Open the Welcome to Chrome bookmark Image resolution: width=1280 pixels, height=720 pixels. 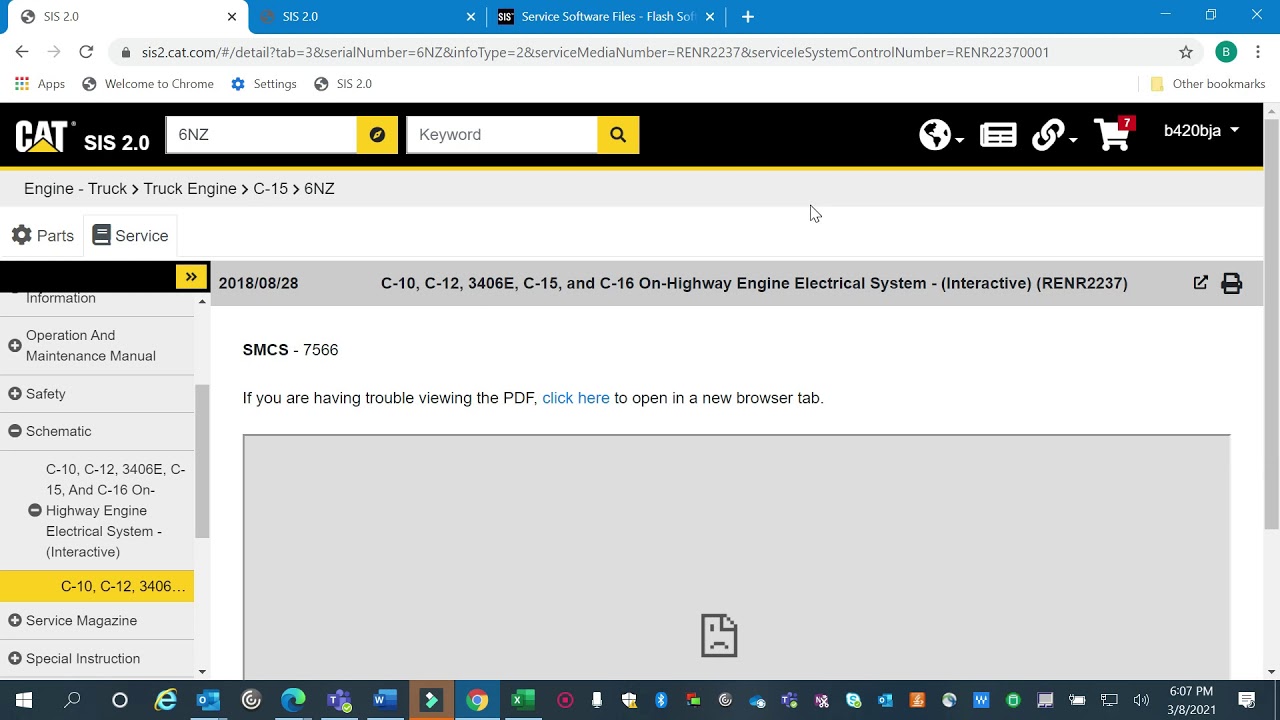148,84
